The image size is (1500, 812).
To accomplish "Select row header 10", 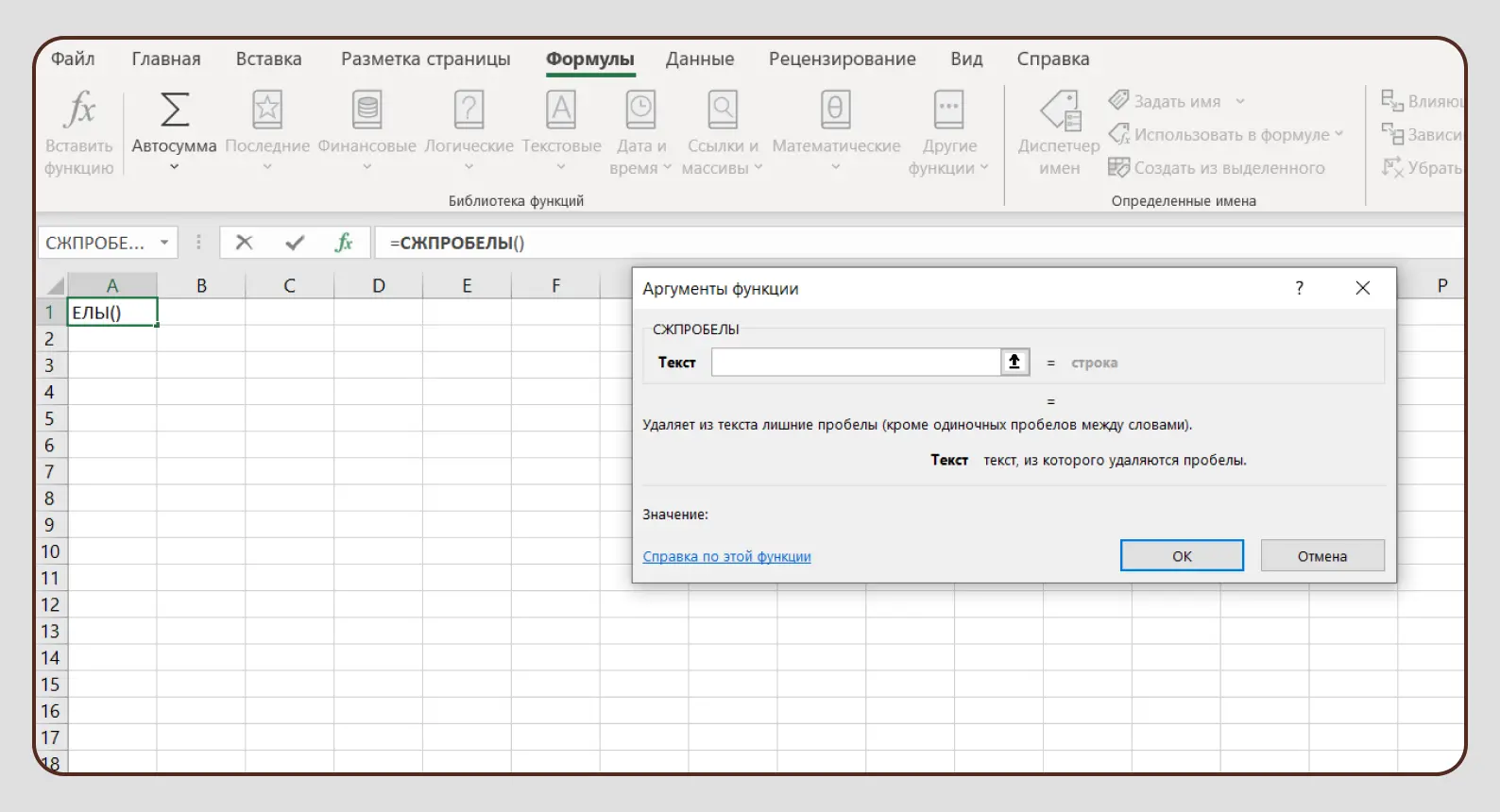I will (50, 551).
